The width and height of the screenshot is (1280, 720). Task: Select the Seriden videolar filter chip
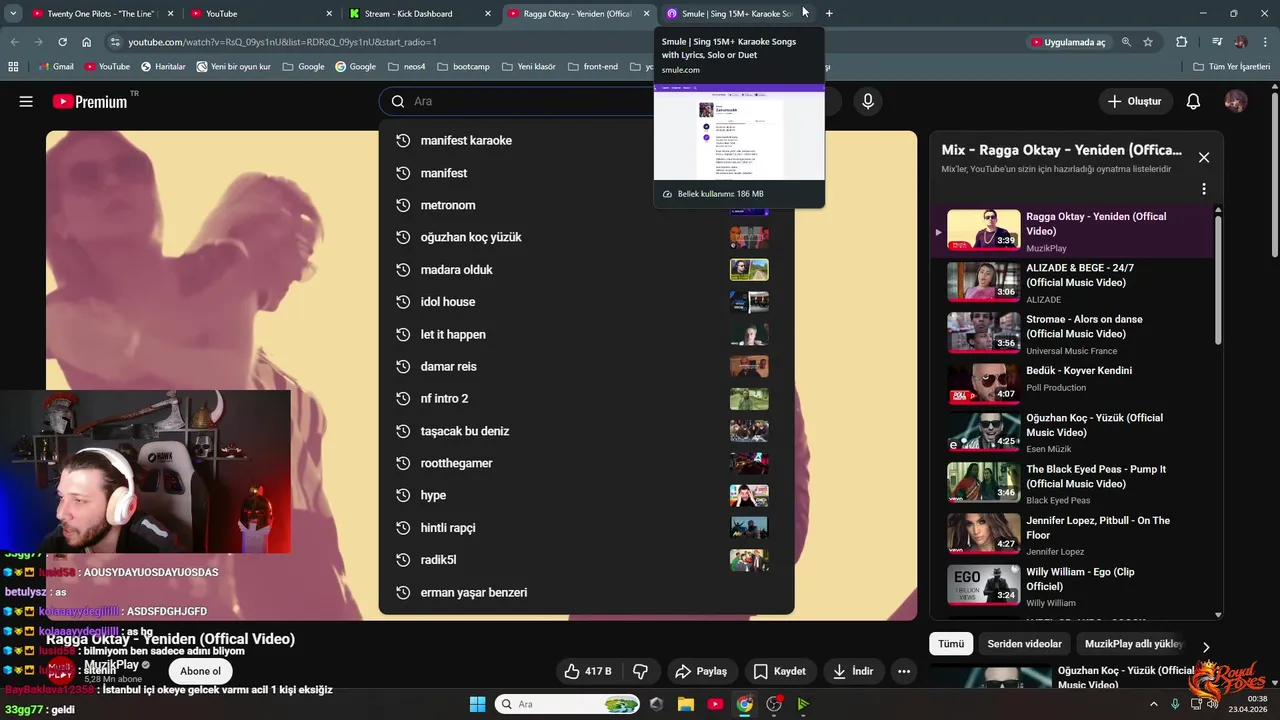click(x=1024, y=644)
